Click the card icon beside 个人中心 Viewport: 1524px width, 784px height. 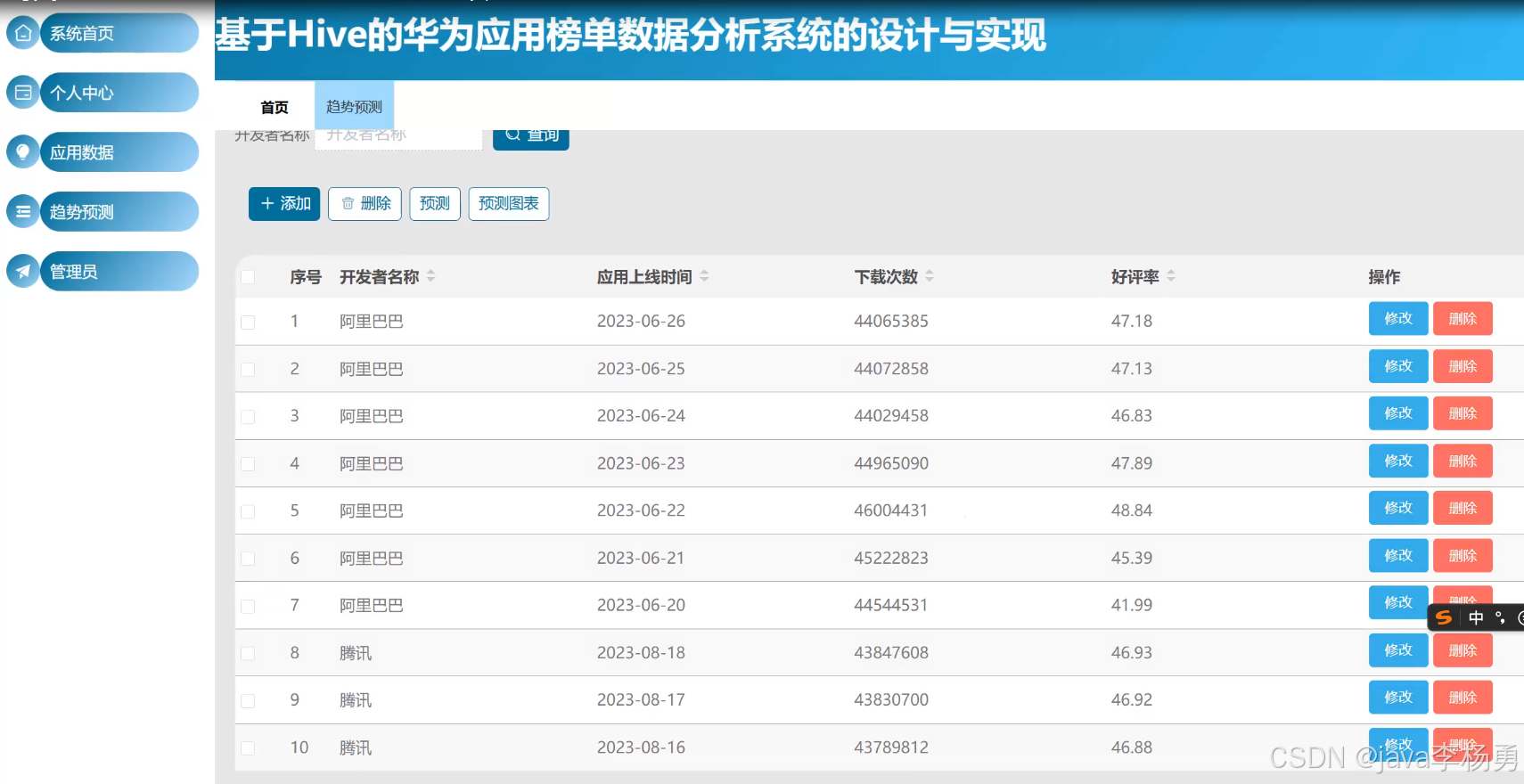pyautogui.click(x=23, y=93)
